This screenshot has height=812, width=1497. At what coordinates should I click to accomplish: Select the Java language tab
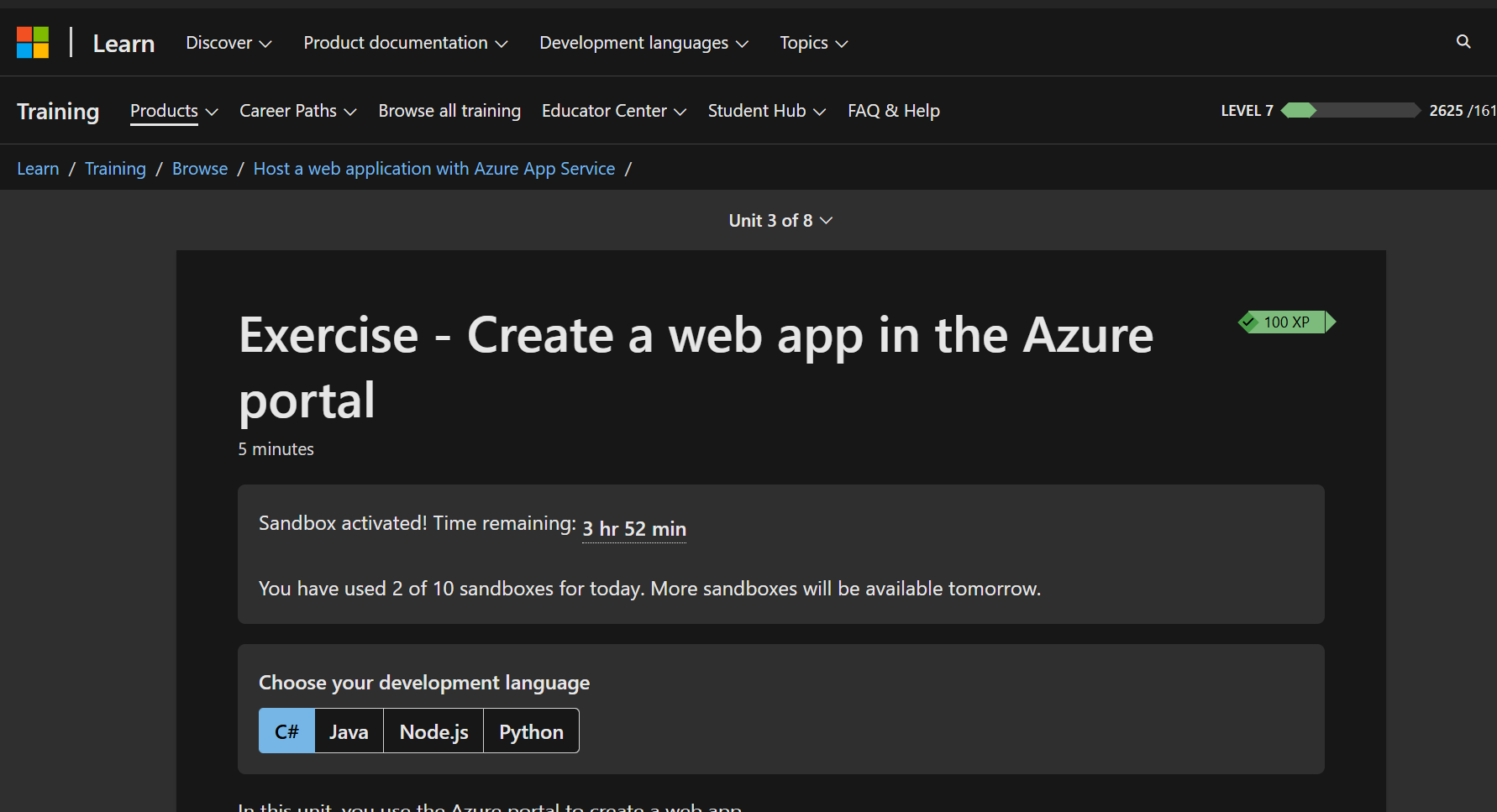(x=349, y=731)
